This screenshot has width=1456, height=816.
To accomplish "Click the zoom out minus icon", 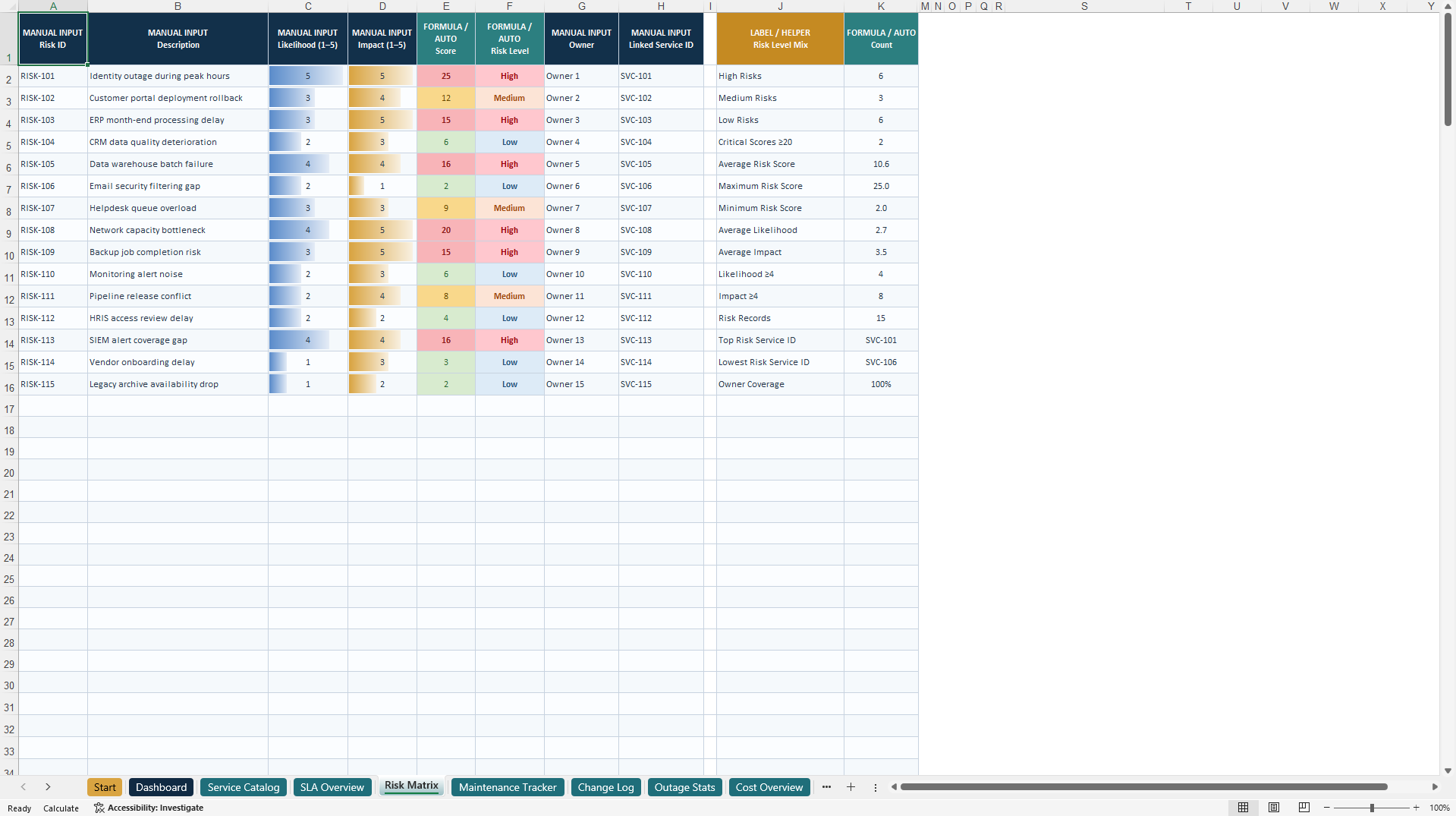I will click(x=1327, y=808).
